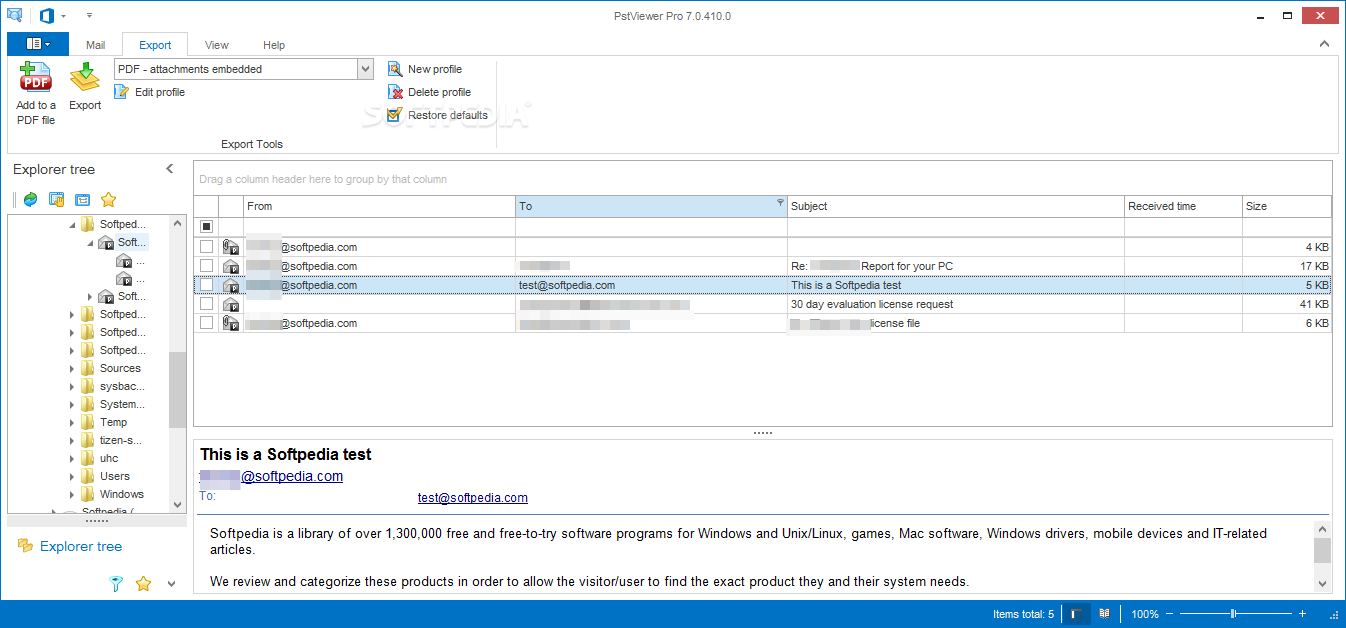The height and width of the screenshot is (628, 1346).
Task: Sort by the Subject column header
Action: 955,206
